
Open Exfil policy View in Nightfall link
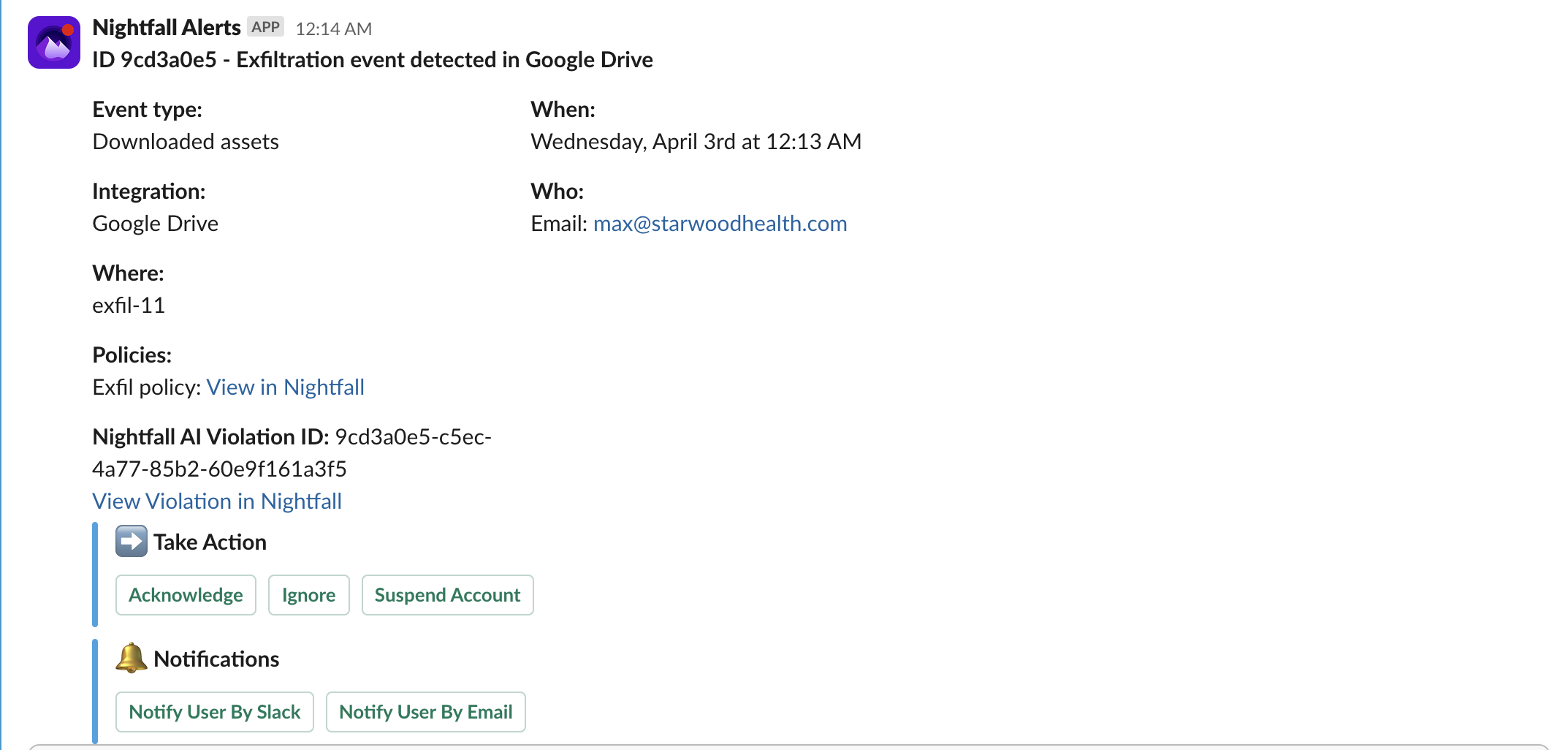(x=285, y=387)
